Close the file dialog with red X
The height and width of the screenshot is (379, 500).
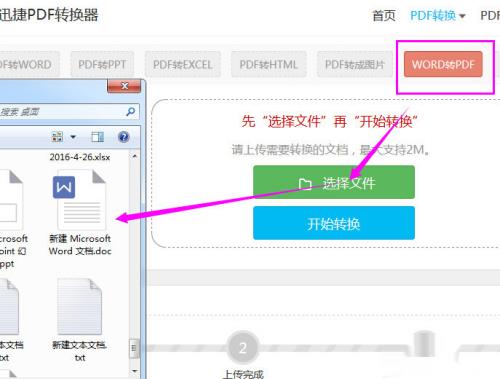(x=124, y=86)
